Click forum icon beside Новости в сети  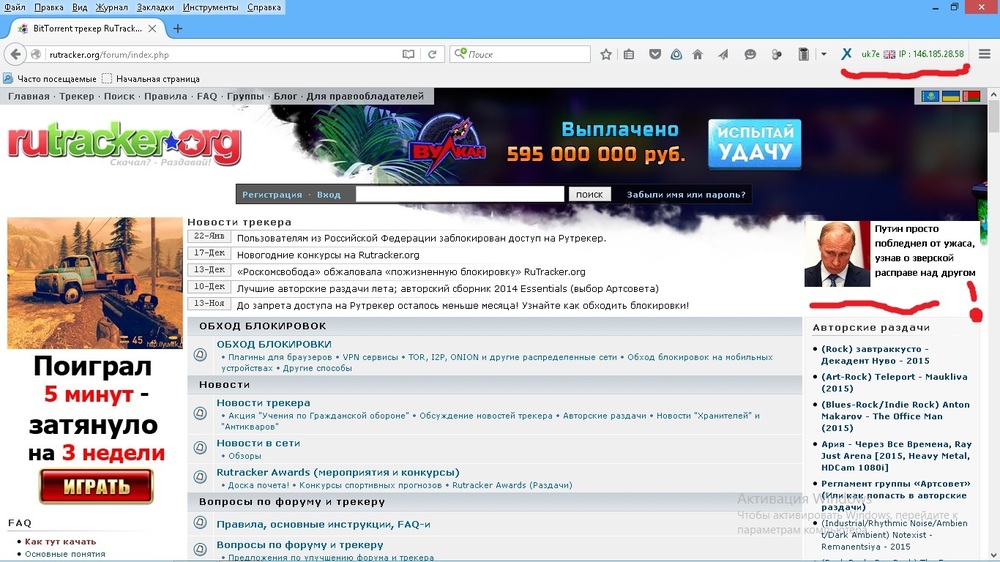(200, 448)
